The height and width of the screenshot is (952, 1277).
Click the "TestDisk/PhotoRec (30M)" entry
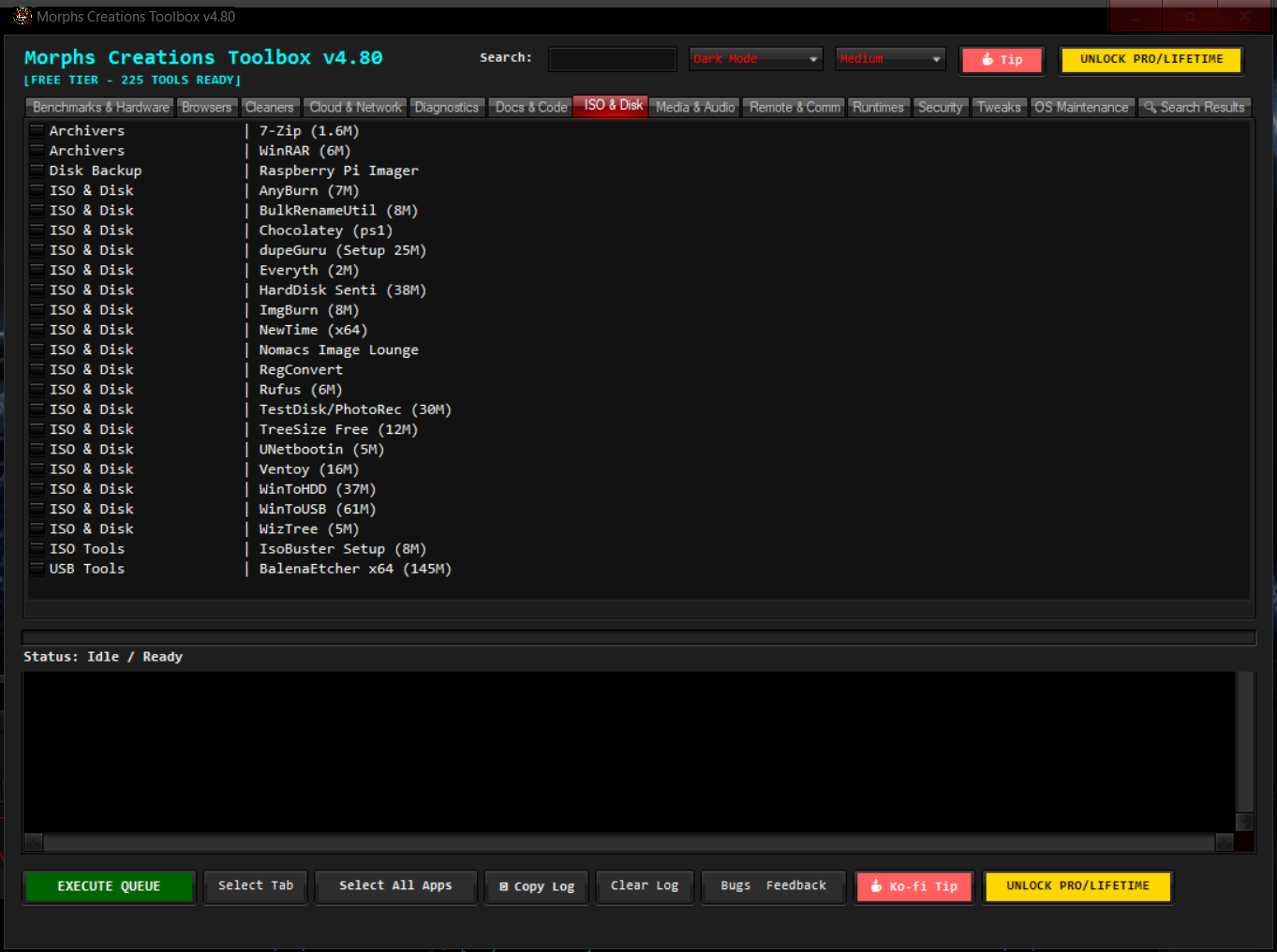[355, 409]
